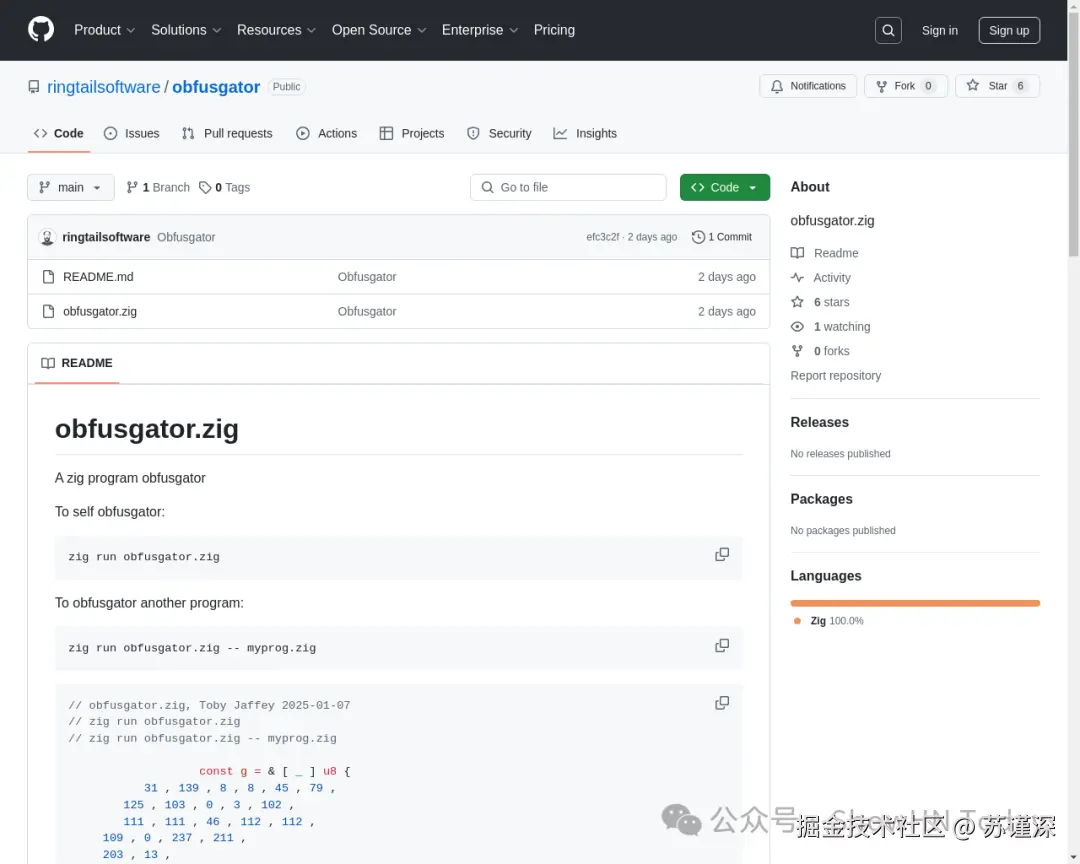Image resolution: width=1080 pixels, height=864 pixels.
Task: Click the file icon beside obfusgator.zig
Action: [x=48, y=311]
